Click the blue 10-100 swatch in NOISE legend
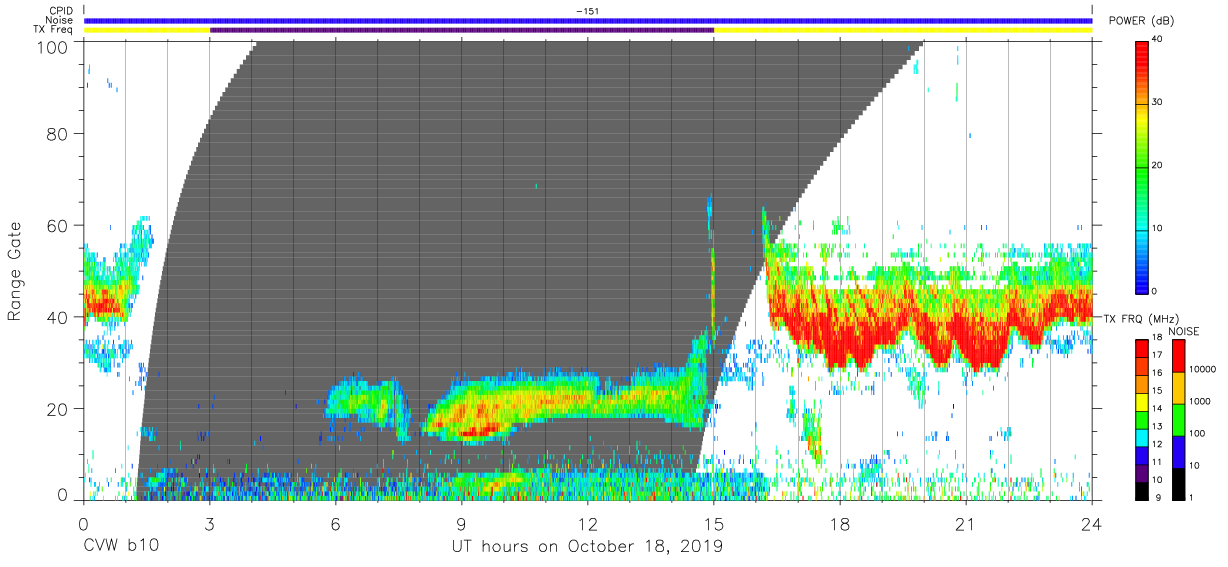The height and width of the screenshot is (567, 1228). (1178, 452)
